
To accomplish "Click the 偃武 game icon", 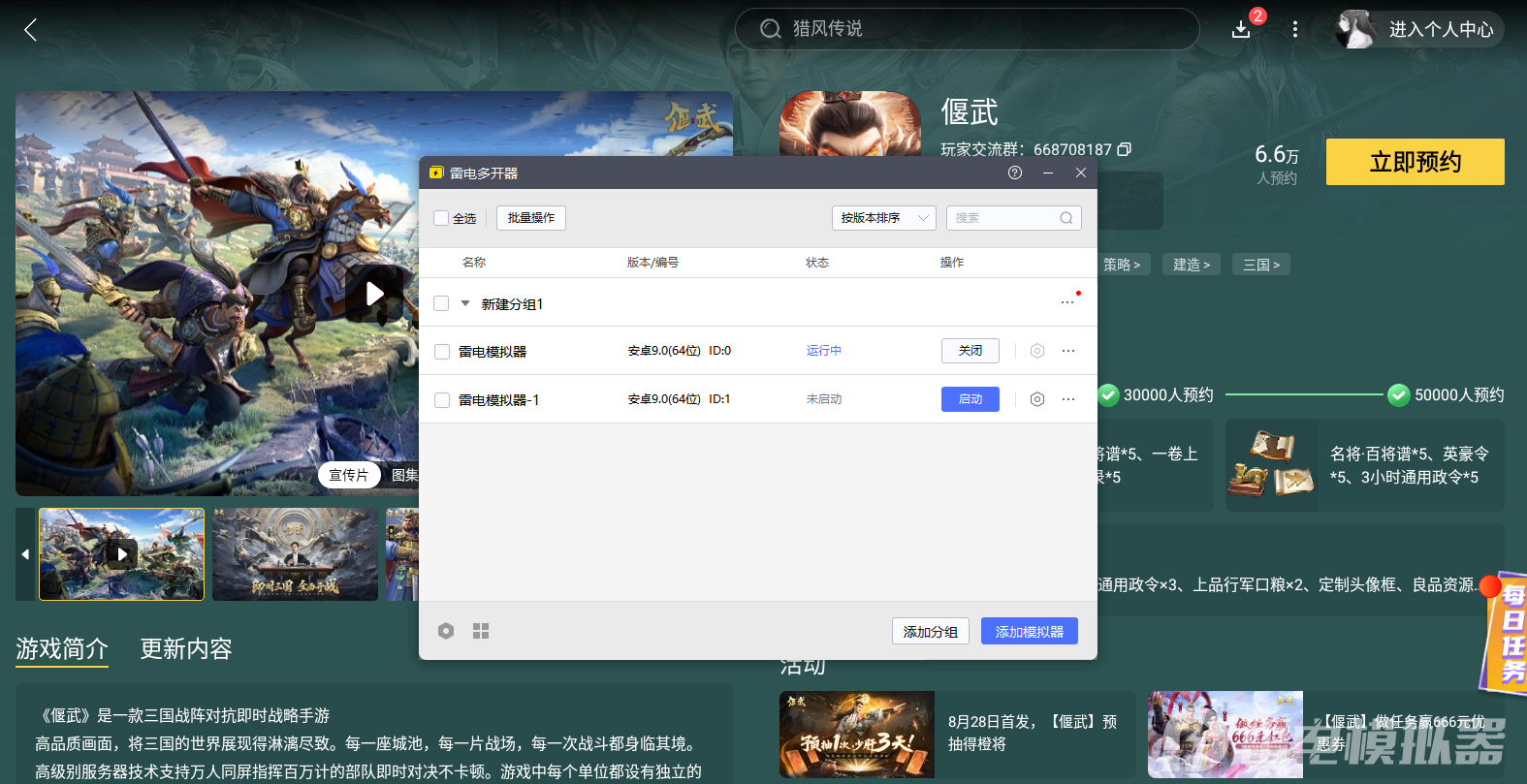I will tap(850, 124).
